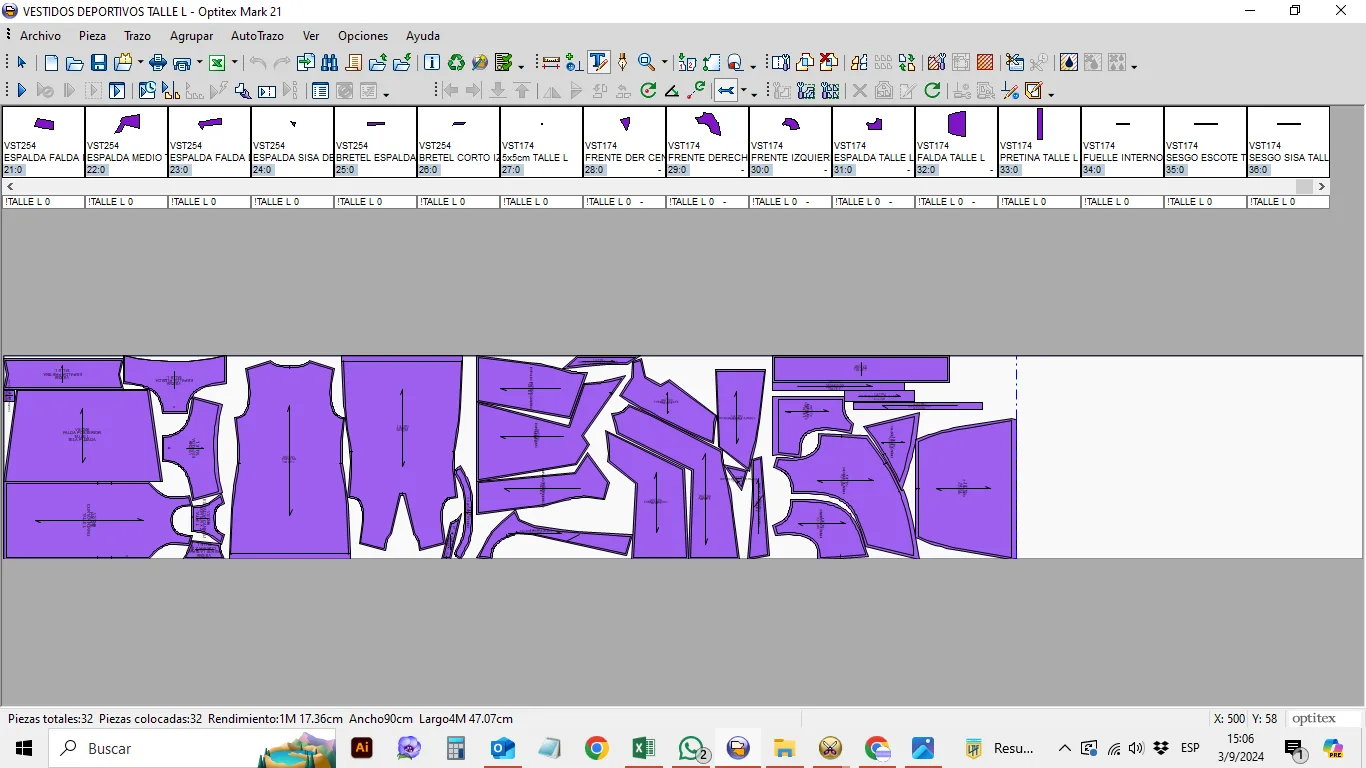Click the green refresh arrow in second toolbar
This screenshot has height=768, width=1366.
coord(932,91)
